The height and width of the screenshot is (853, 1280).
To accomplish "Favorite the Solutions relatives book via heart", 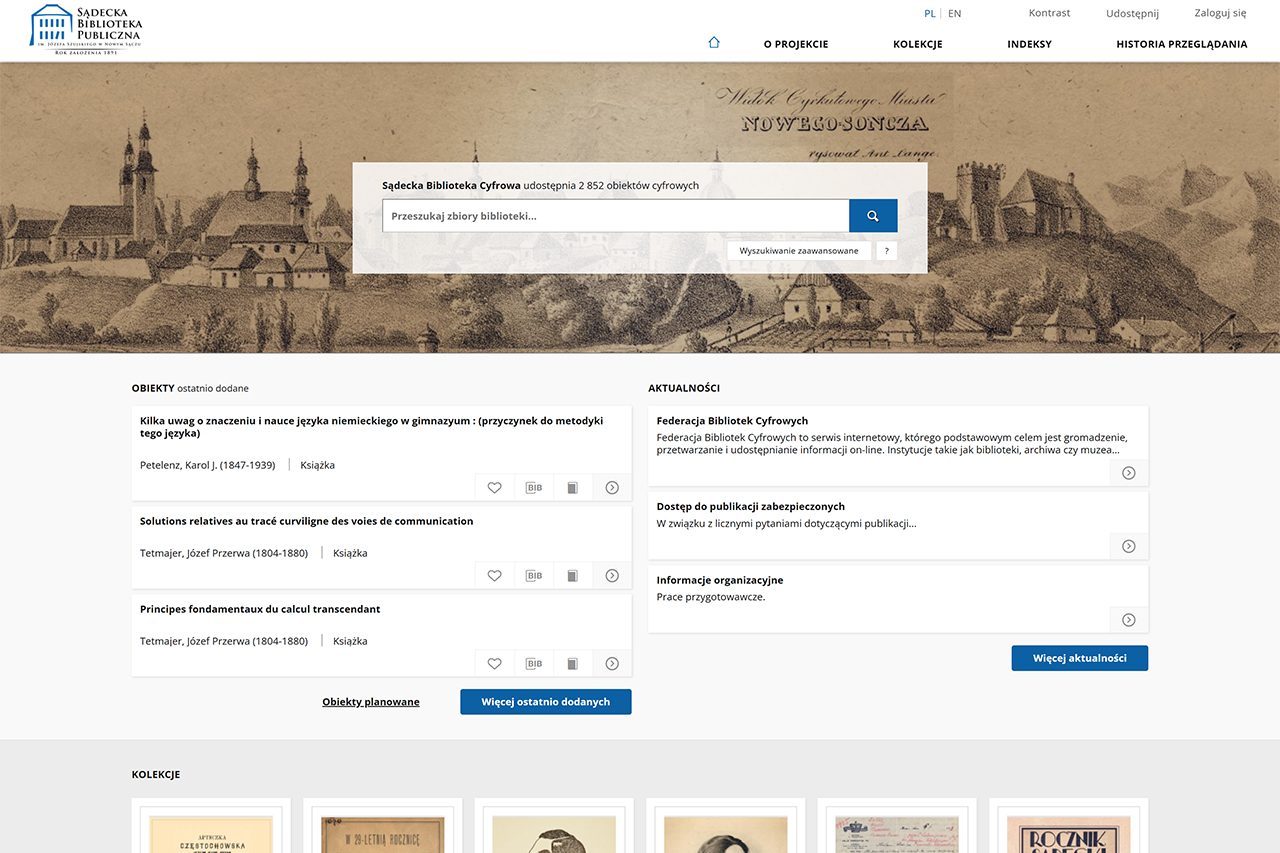I will coord(494,576).
